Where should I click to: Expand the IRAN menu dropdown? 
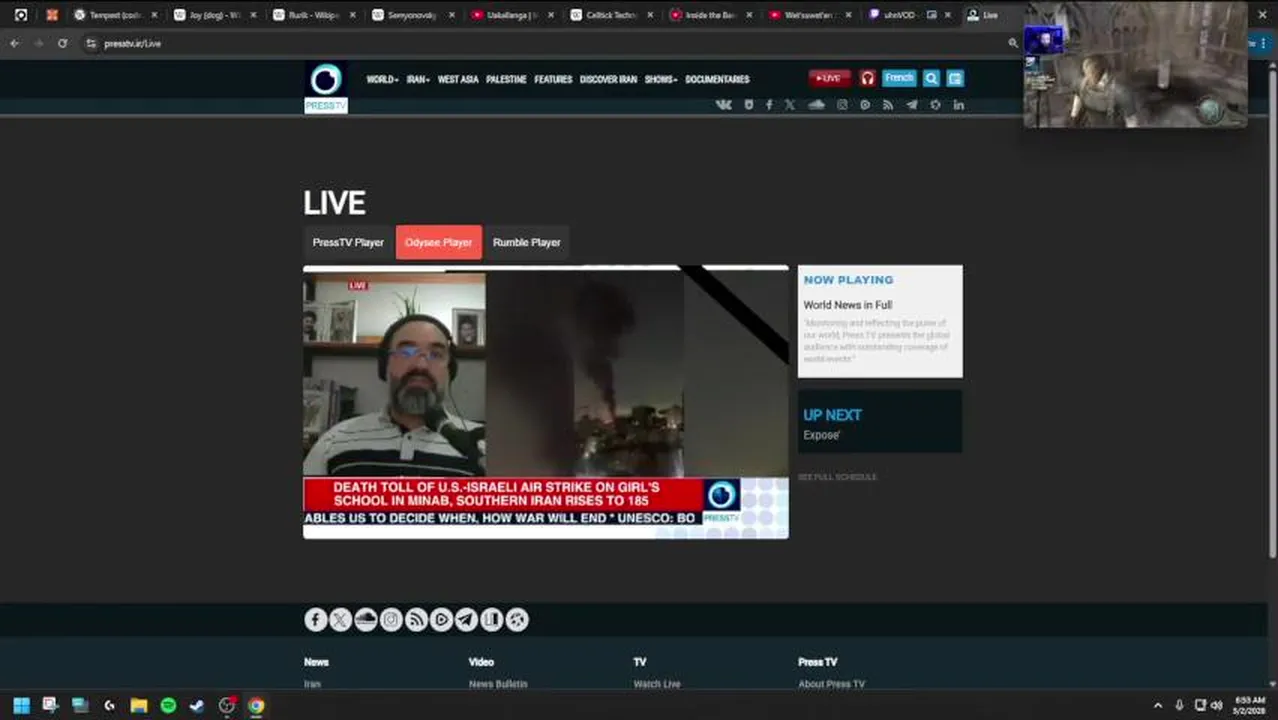point(418,79)
